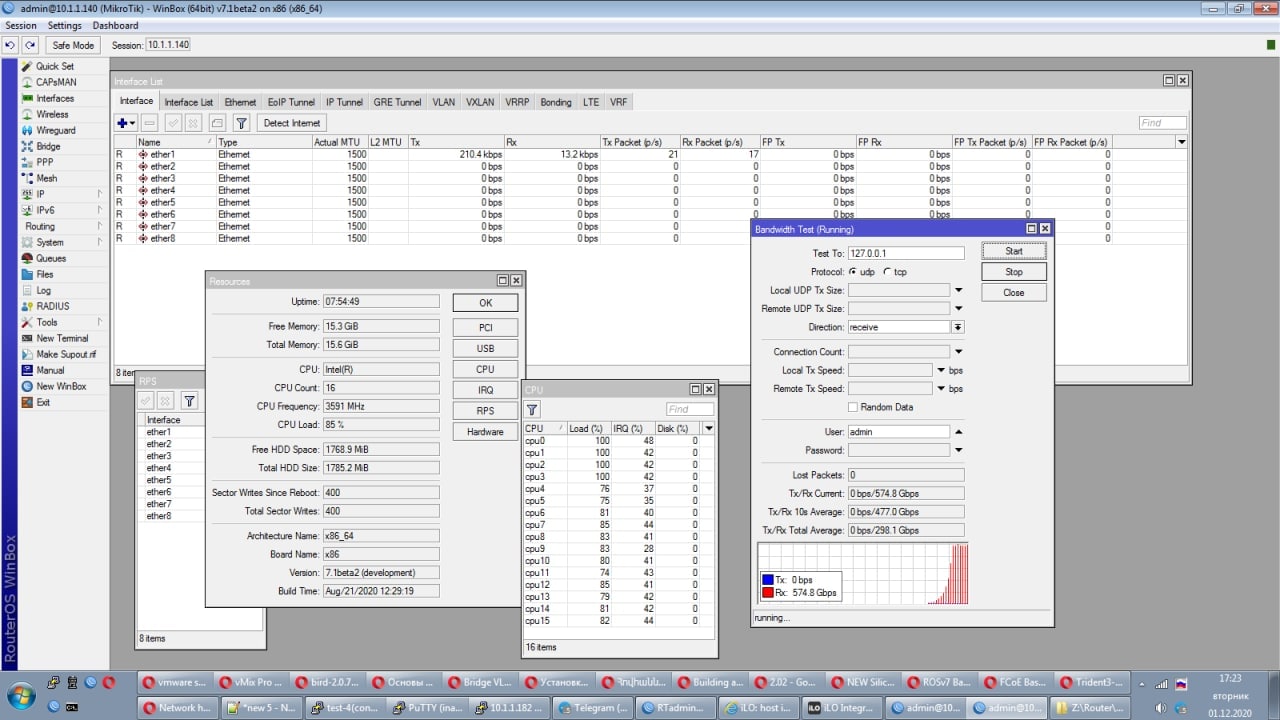Open RADIUS sidebar entry
1280x720 pixels.
52,306
